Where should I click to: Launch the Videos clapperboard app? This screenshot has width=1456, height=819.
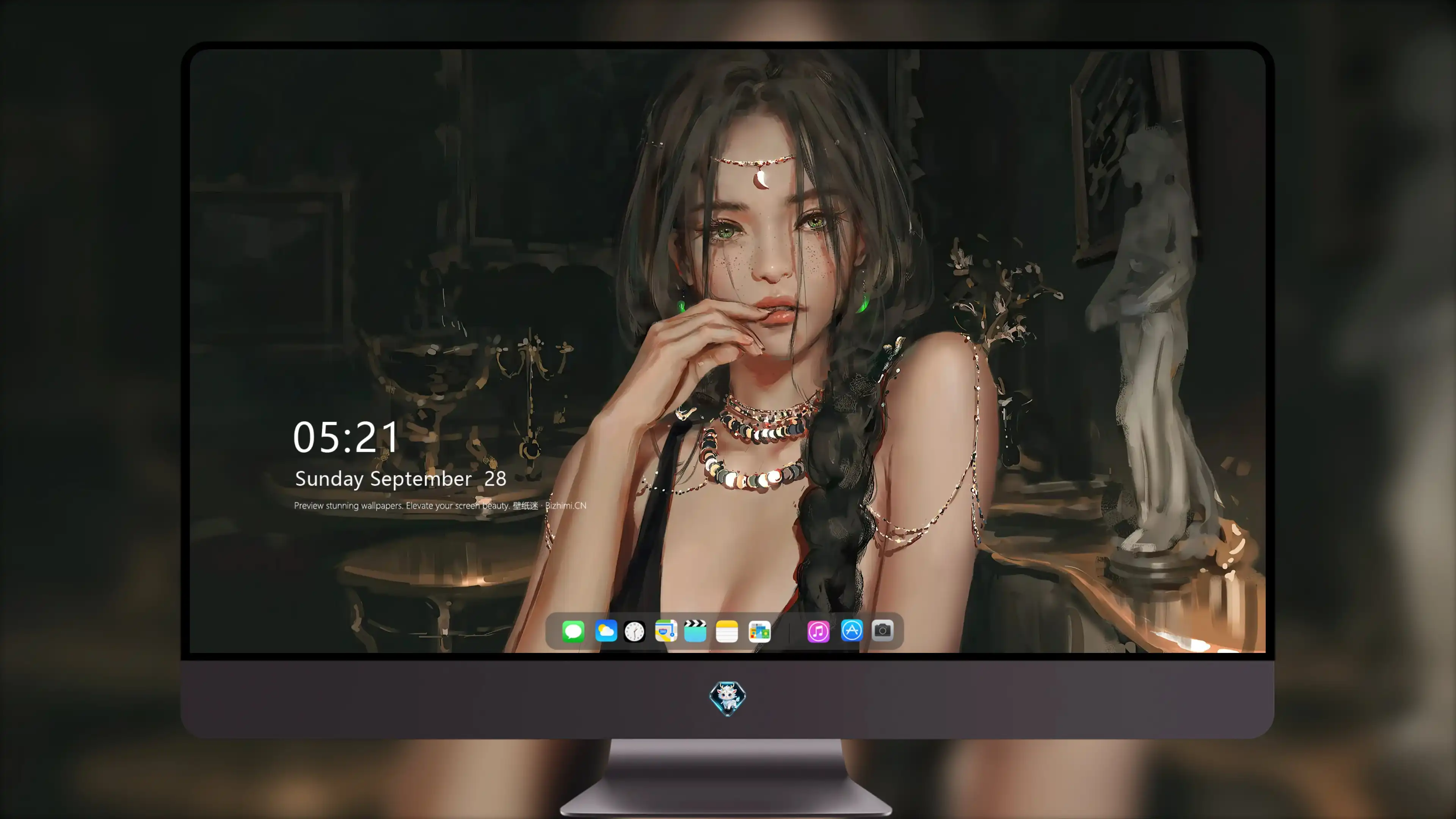695,631
